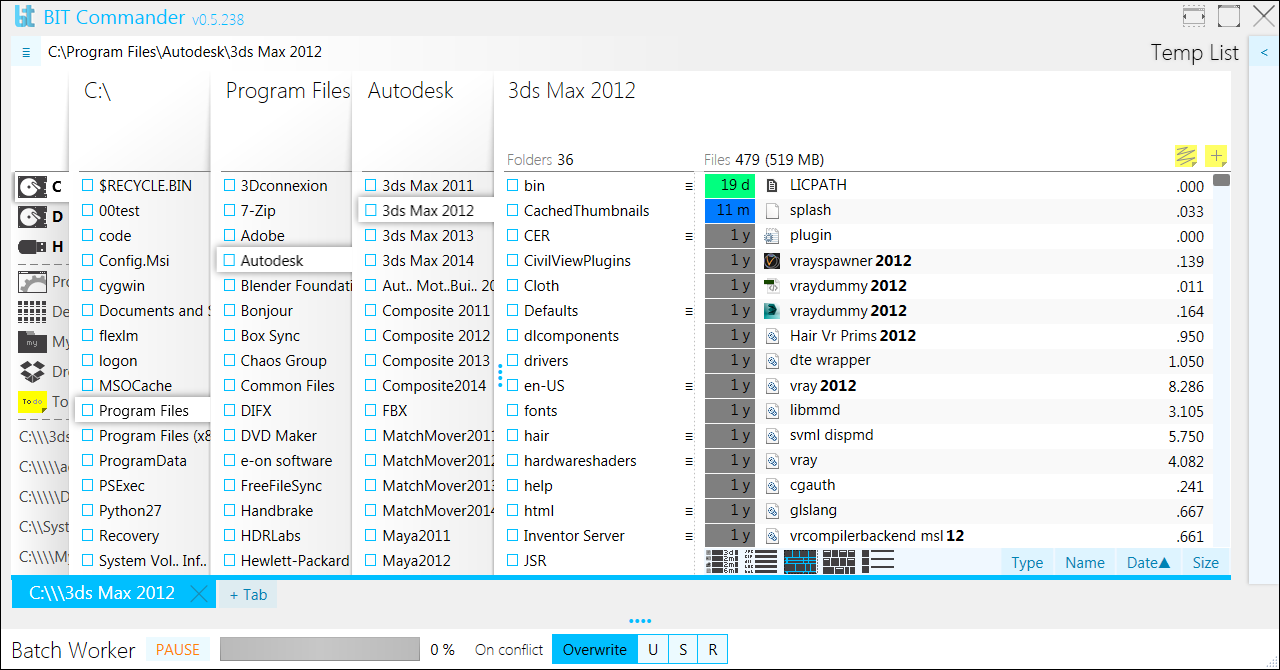This screenshot has height=670, width=1280.
Task: Sort files by the Size column
Action: pos(1206,562)
